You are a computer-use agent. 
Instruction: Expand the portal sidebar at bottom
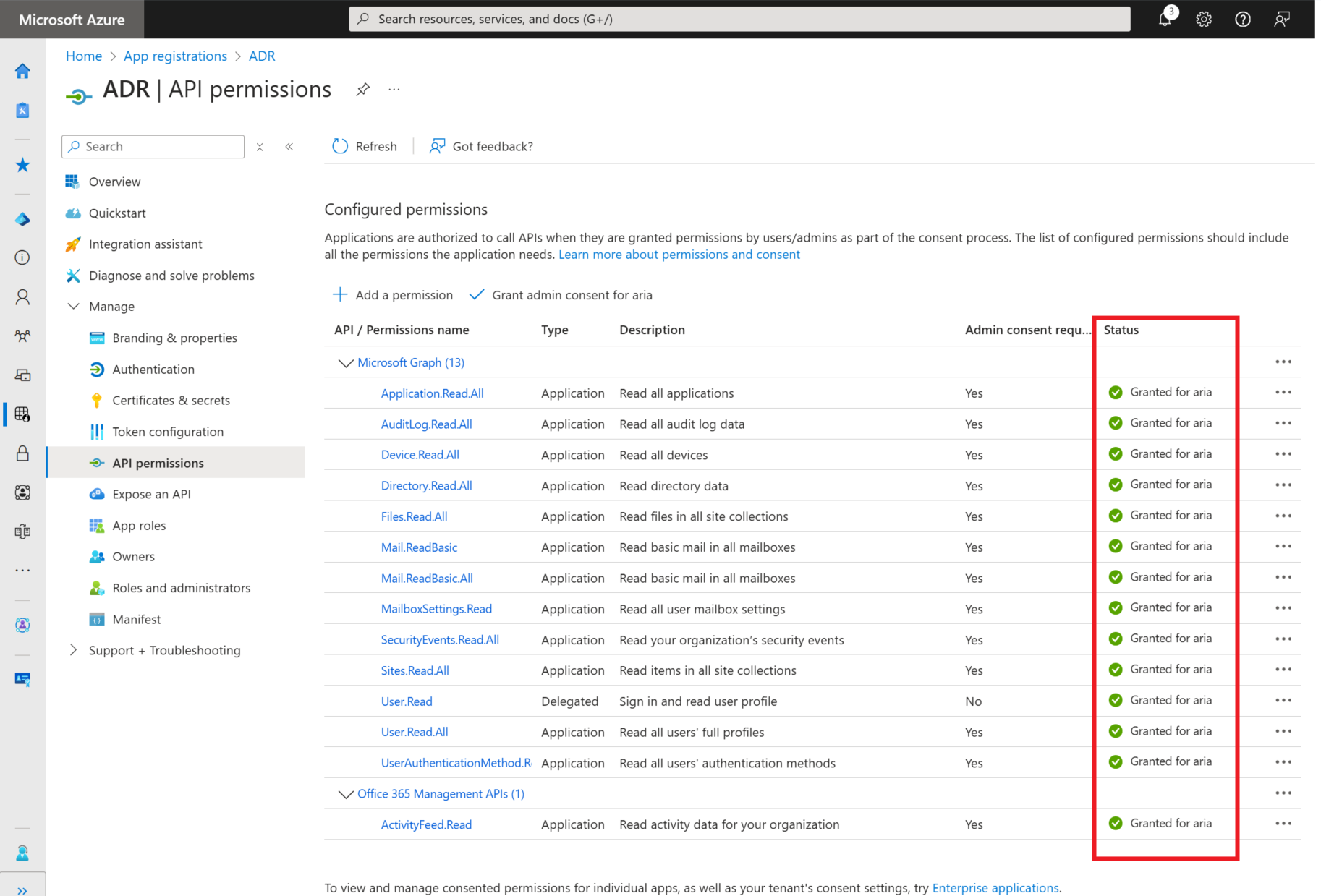[x=22, y=890]
